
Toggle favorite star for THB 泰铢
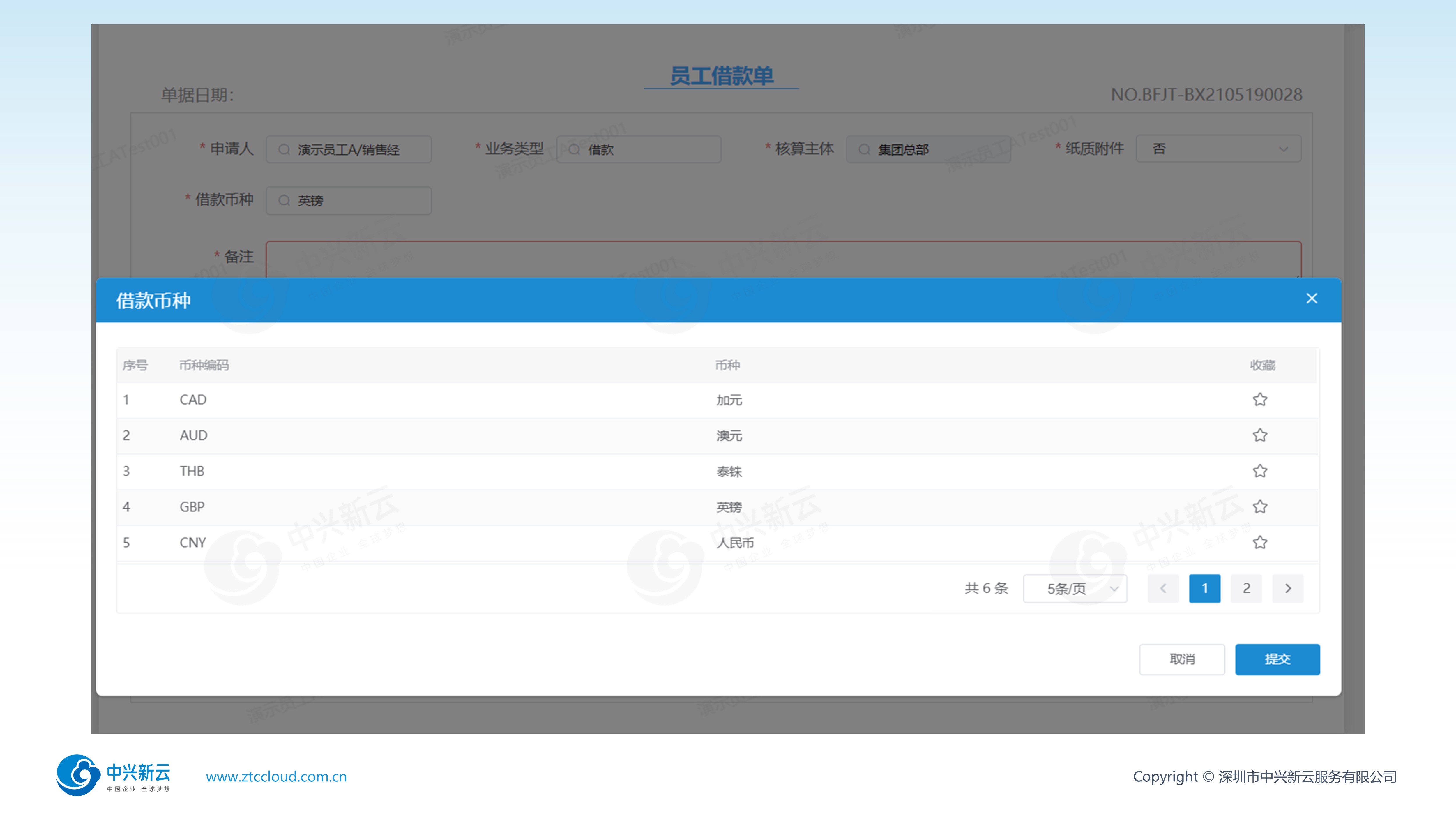pyautogui.click(x=1259, y=471)
